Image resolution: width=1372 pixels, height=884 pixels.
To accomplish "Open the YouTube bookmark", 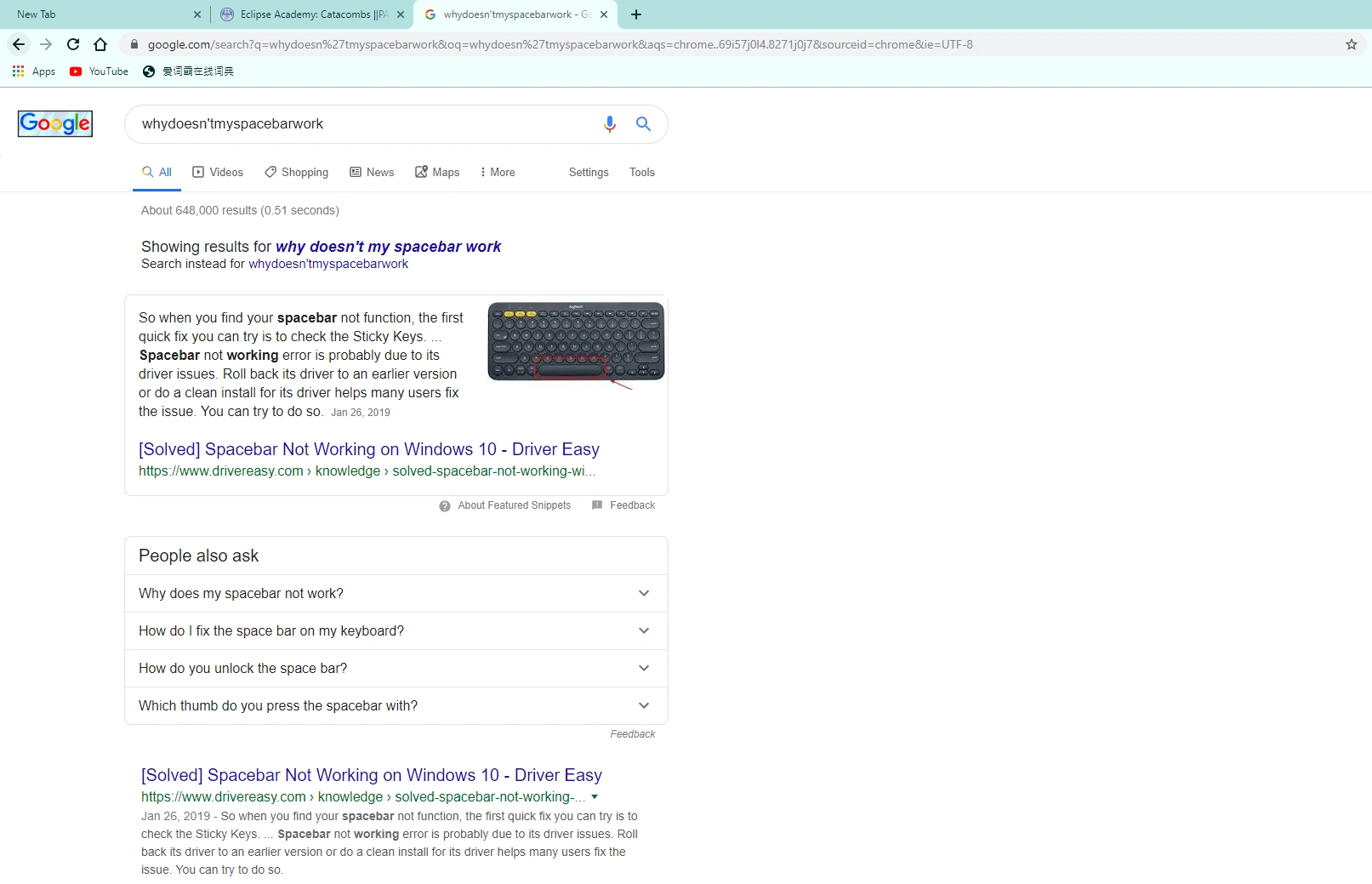I will pyautogui.click(x=100, y=71).
